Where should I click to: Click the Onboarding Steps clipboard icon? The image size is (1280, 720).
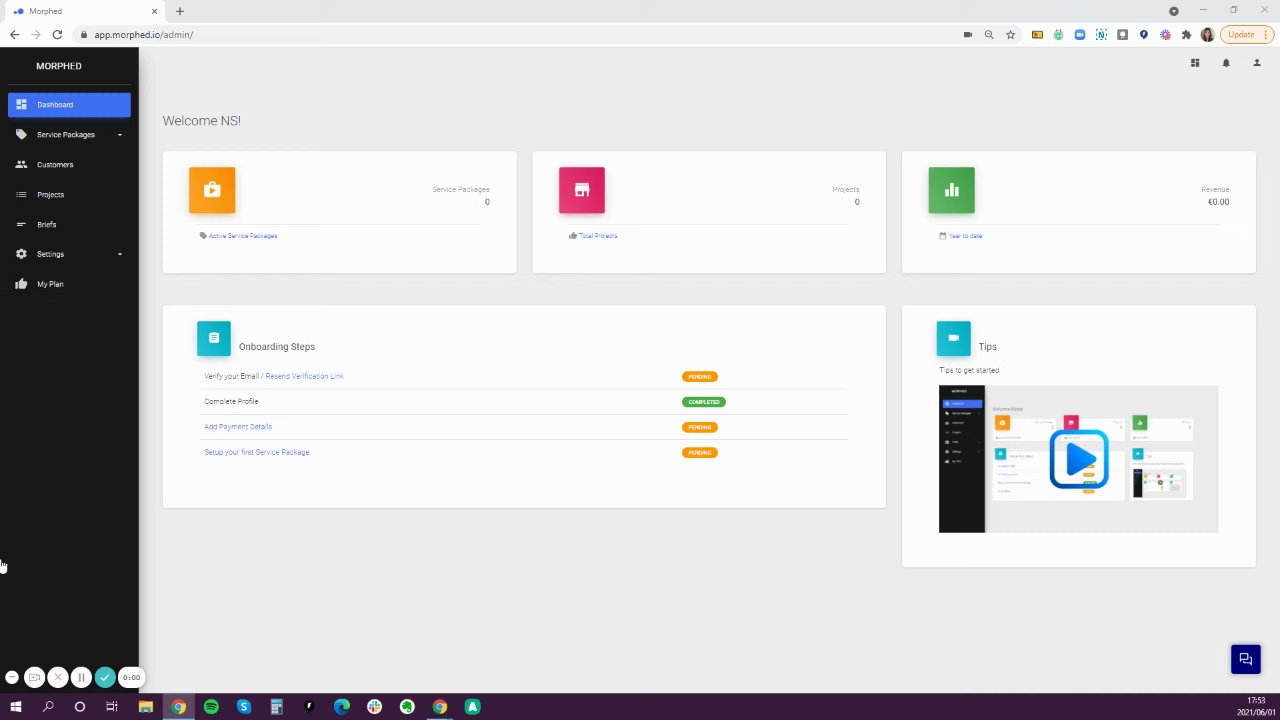(214, 338)
